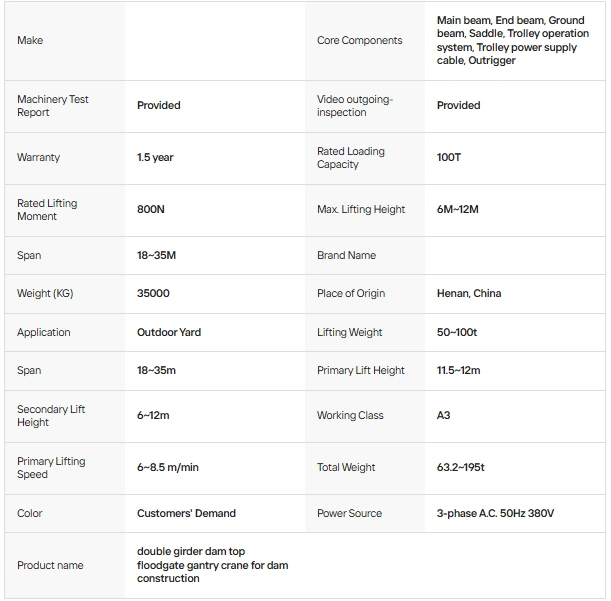Select the "Rated Loading Capacity" label
611x601 pixels.
[351, 158]
